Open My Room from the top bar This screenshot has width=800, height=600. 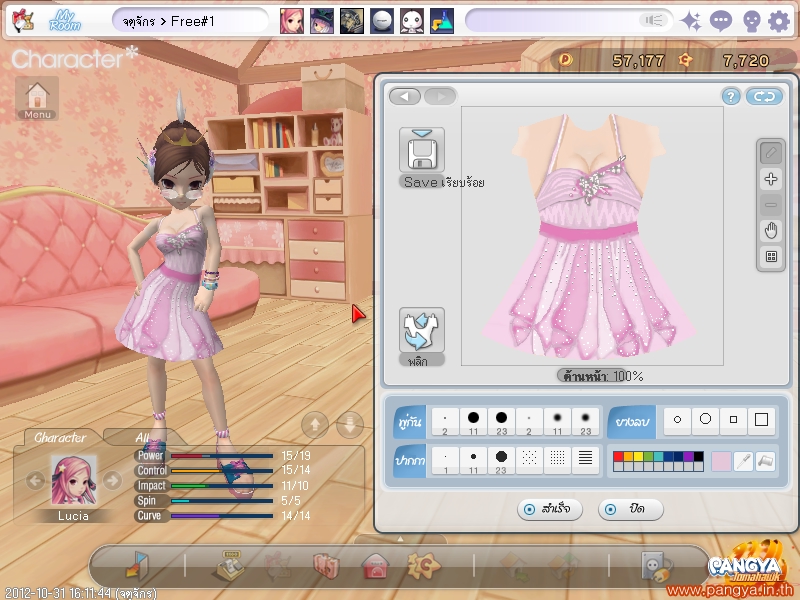[x=65, y=21]
